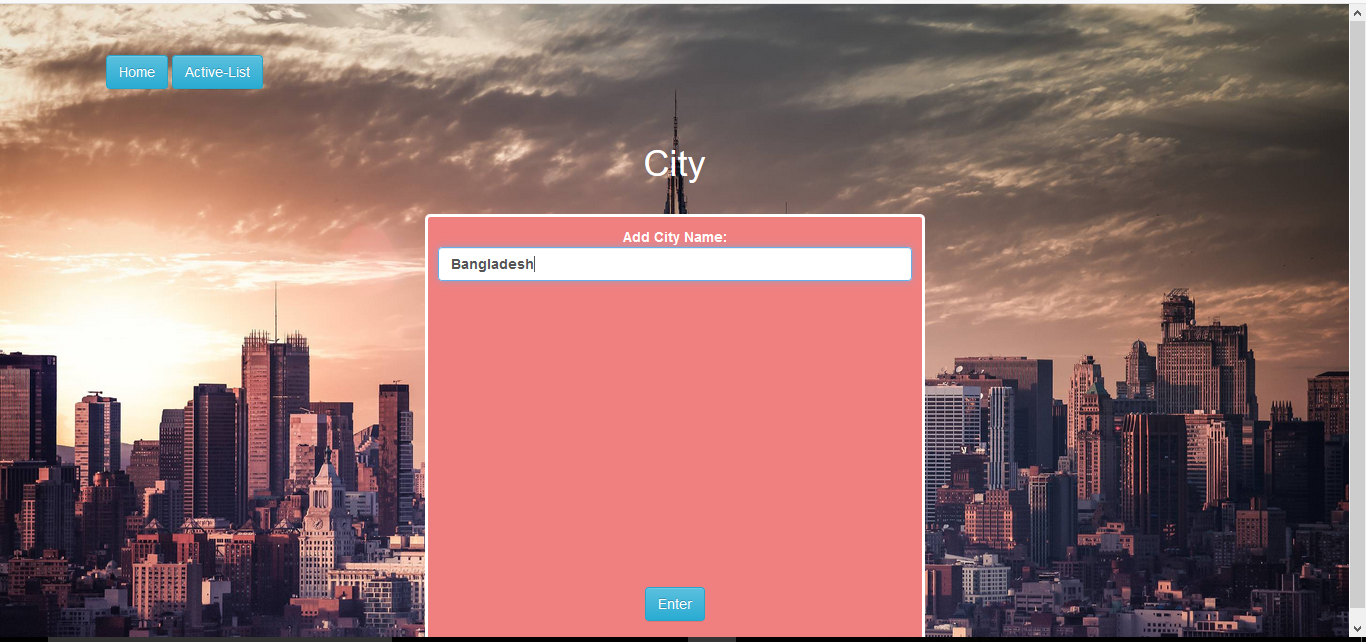This screenshot has height=642, width=1366.
Task: Open the Active-List page
Action: [217, 72]
